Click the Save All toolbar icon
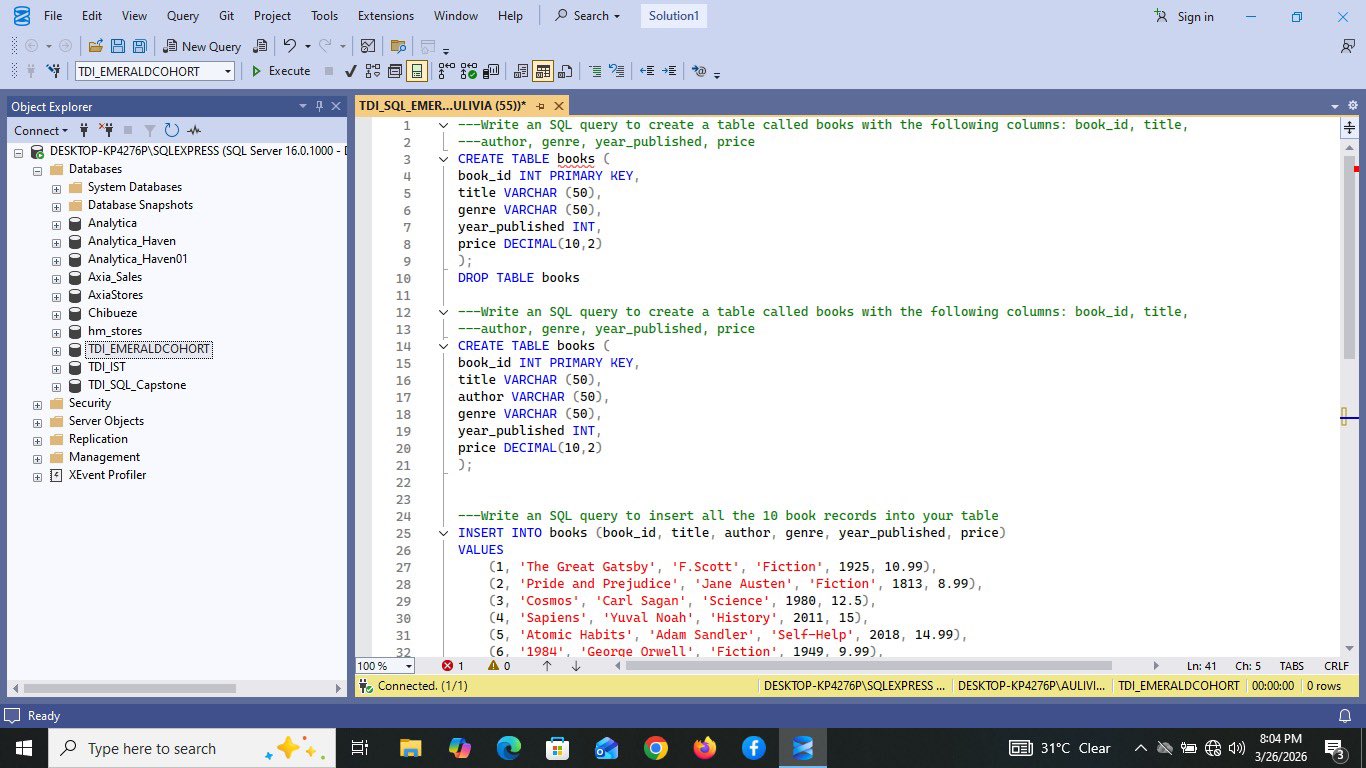The width and height of the screenshot is (1366, 768). (x=139, y=46)
